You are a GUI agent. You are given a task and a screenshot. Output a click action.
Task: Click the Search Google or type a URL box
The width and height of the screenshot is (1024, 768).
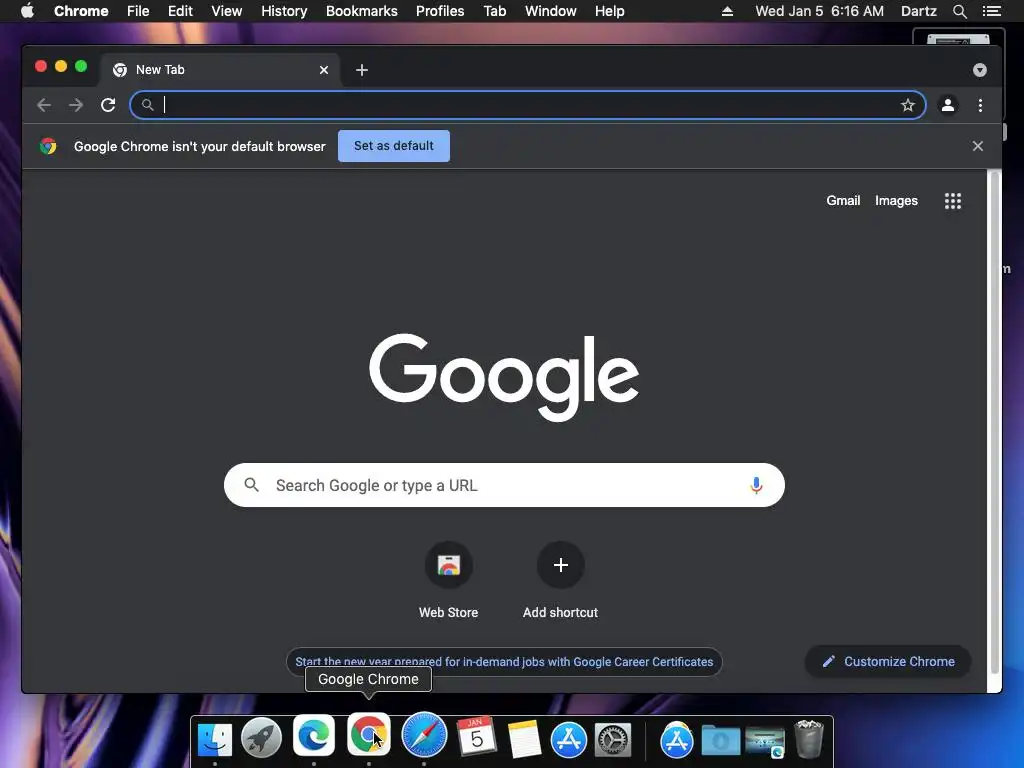click(504, 485)
